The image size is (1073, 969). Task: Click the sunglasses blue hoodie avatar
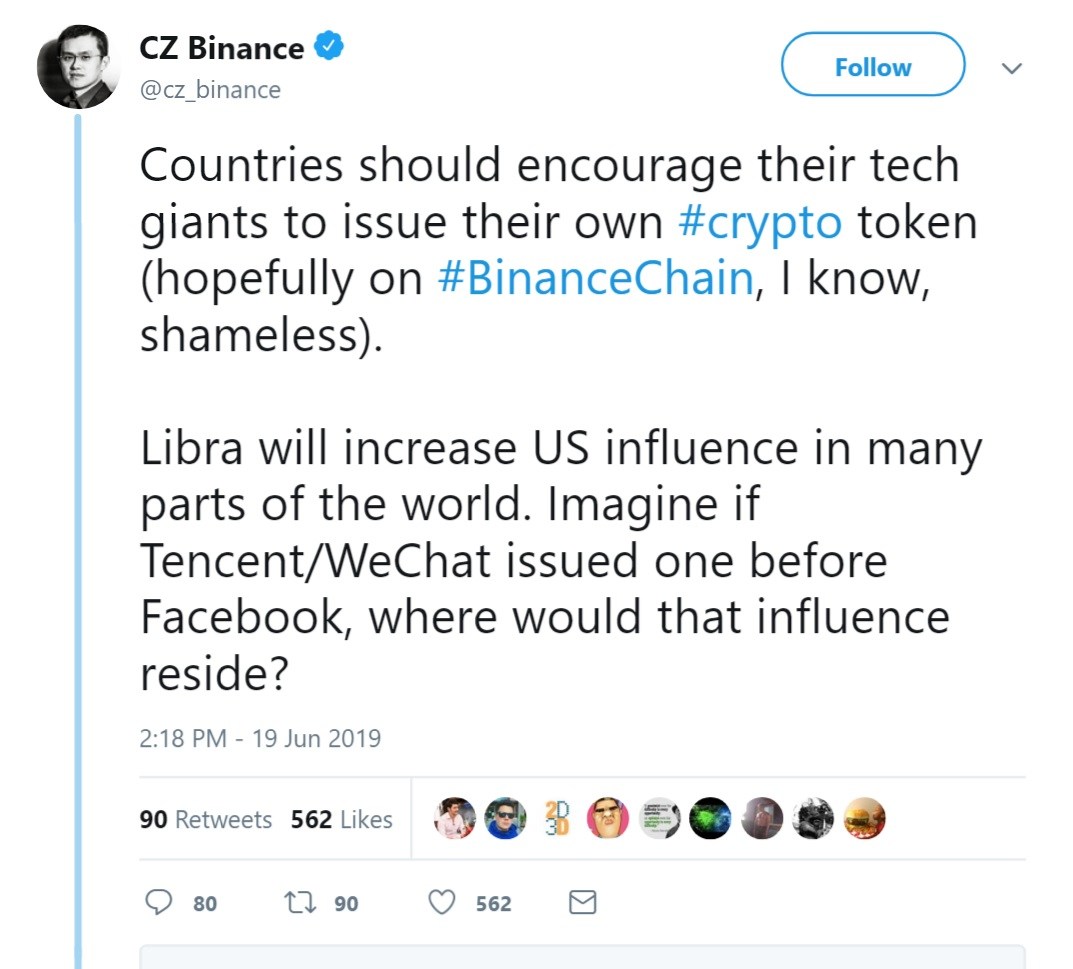pyautogui.click(x=505, y=818)
